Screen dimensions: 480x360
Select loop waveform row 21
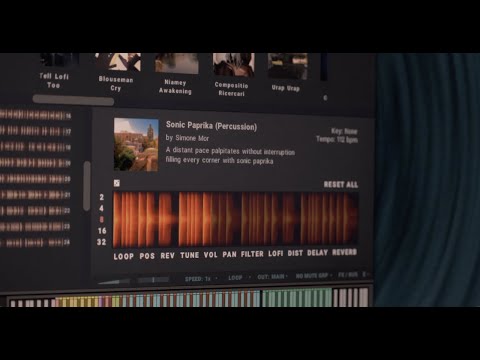[35, 195]
